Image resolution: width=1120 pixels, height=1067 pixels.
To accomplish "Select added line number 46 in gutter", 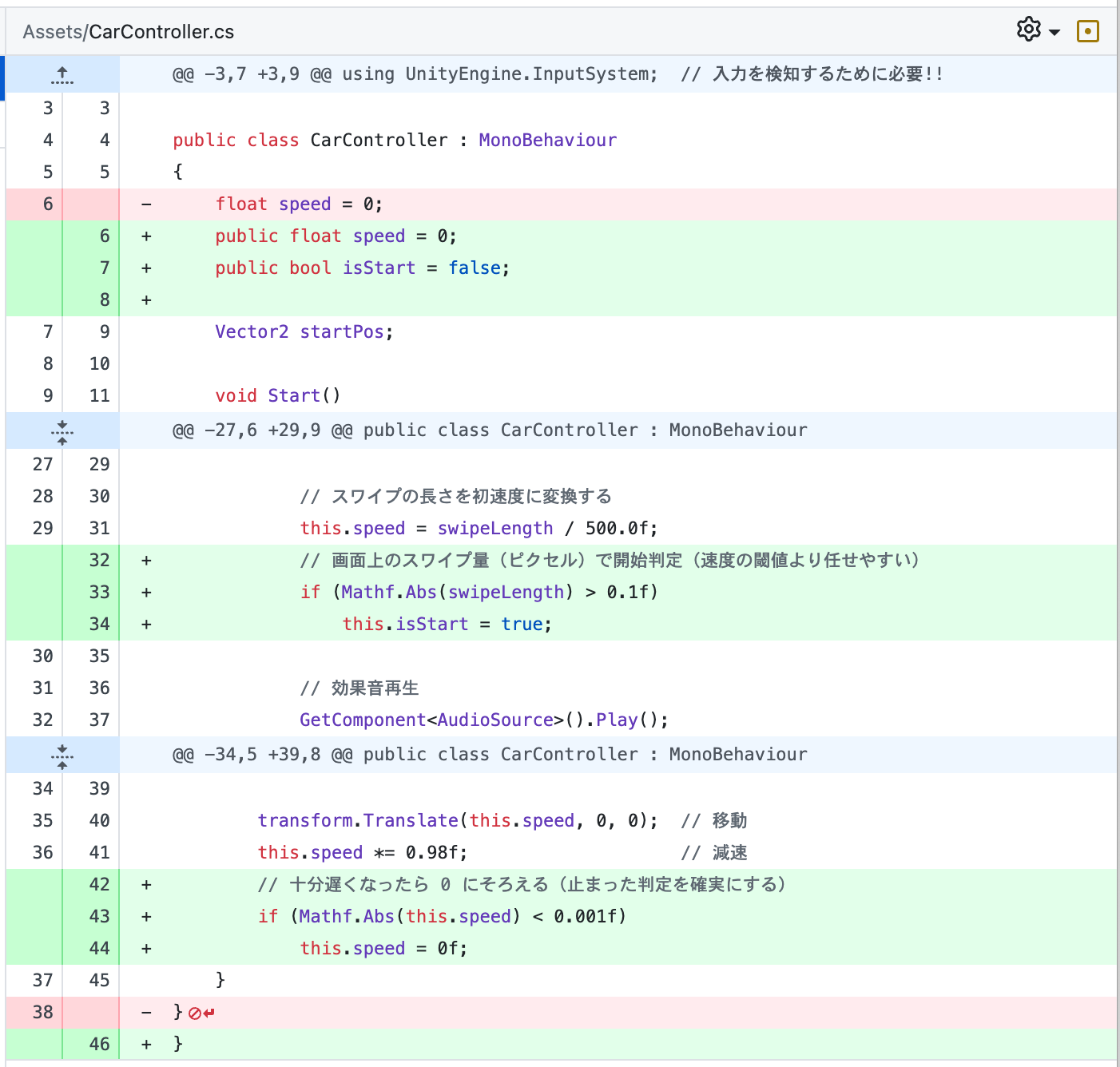I will pos(99,1045).
